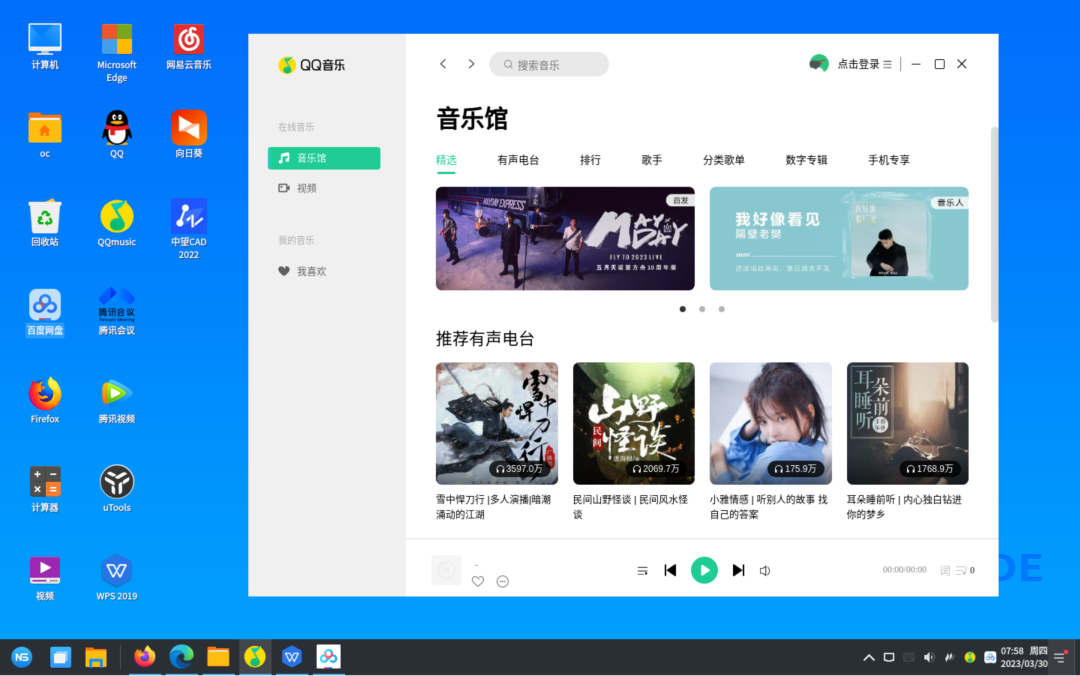
Task: Click the uTools desktop icon
Action: coord(116,489)
